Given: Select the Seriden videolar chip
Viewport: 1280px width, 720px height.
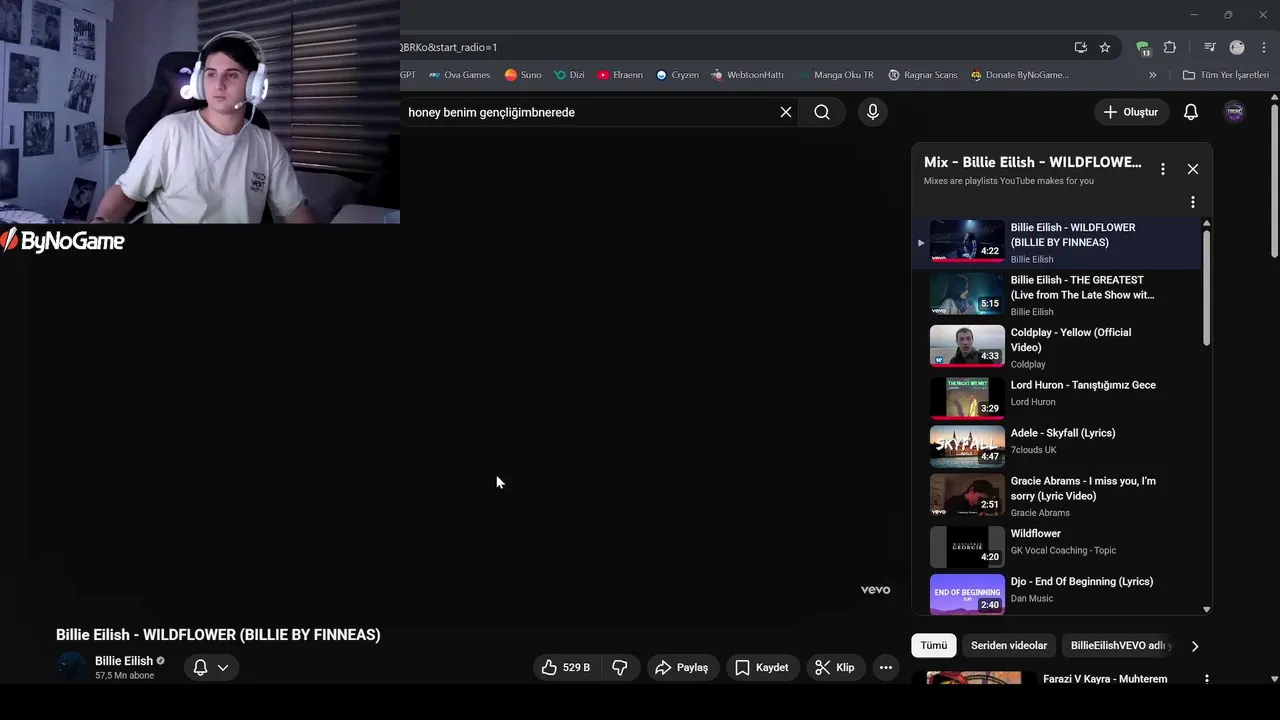Looking at the screenshot, I should coord(1009,646).
